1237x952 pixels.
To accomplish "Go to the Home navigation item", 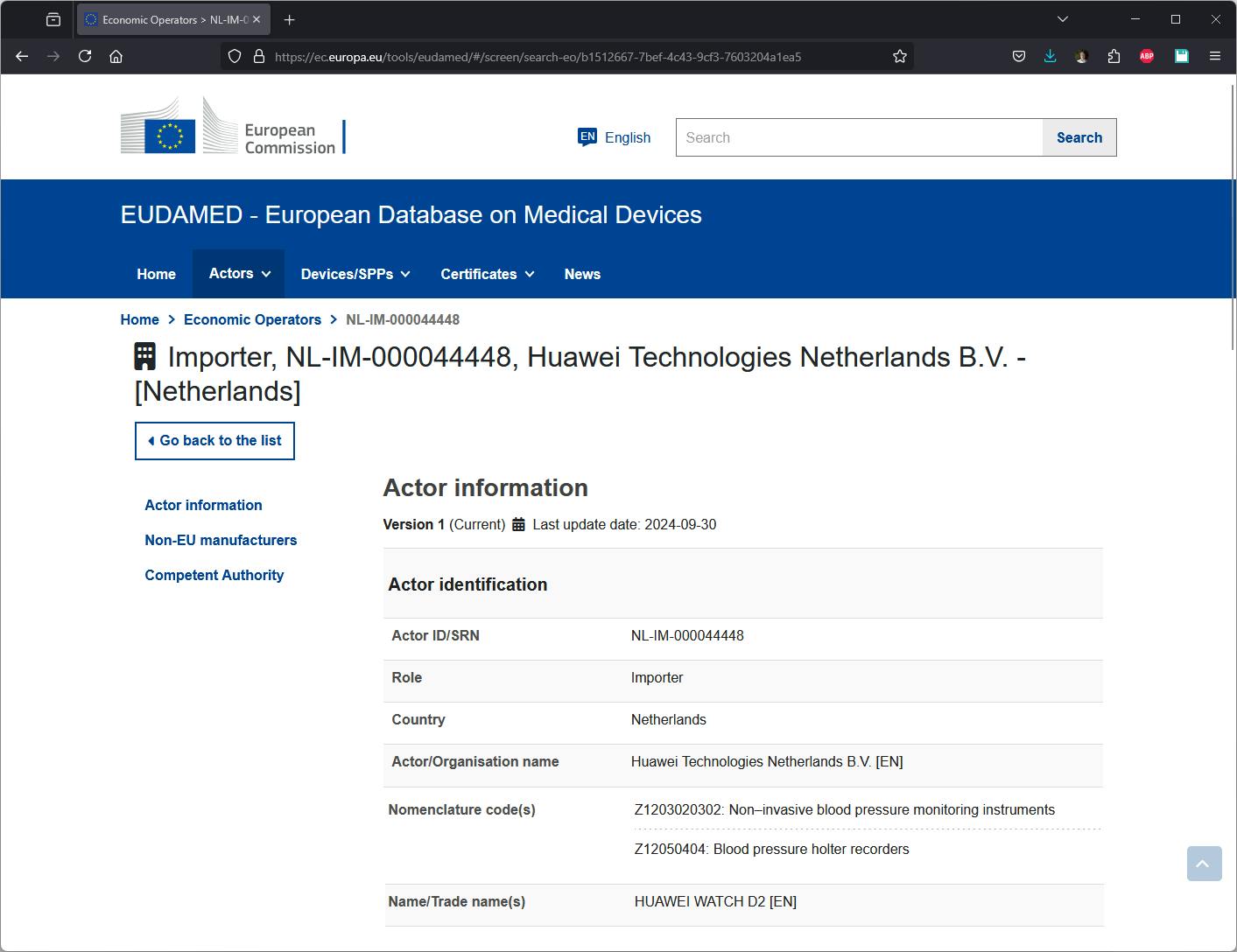I will [x=156, y=274].
